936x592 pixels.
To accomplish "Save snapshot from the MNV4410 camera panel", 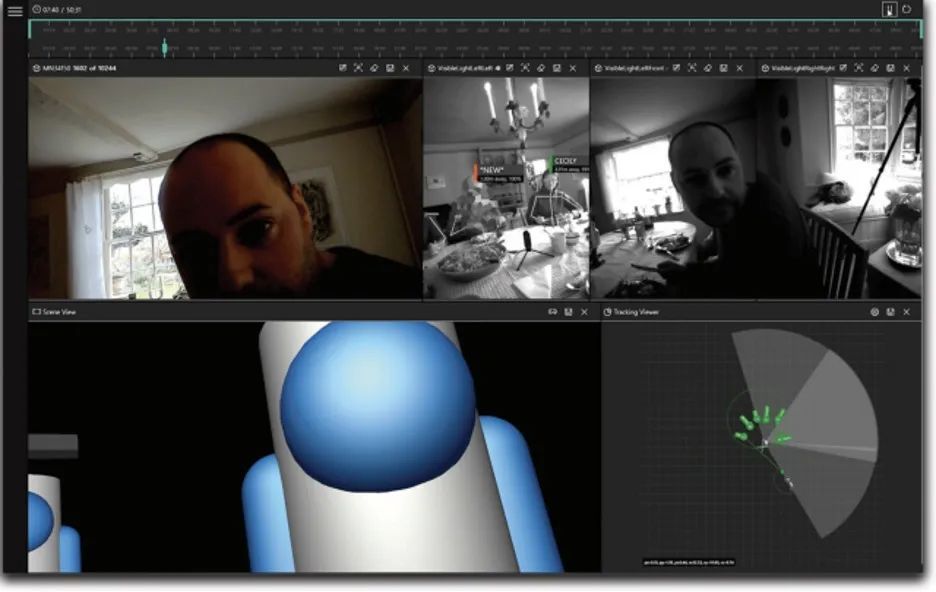I will click(x=389, y=68).
